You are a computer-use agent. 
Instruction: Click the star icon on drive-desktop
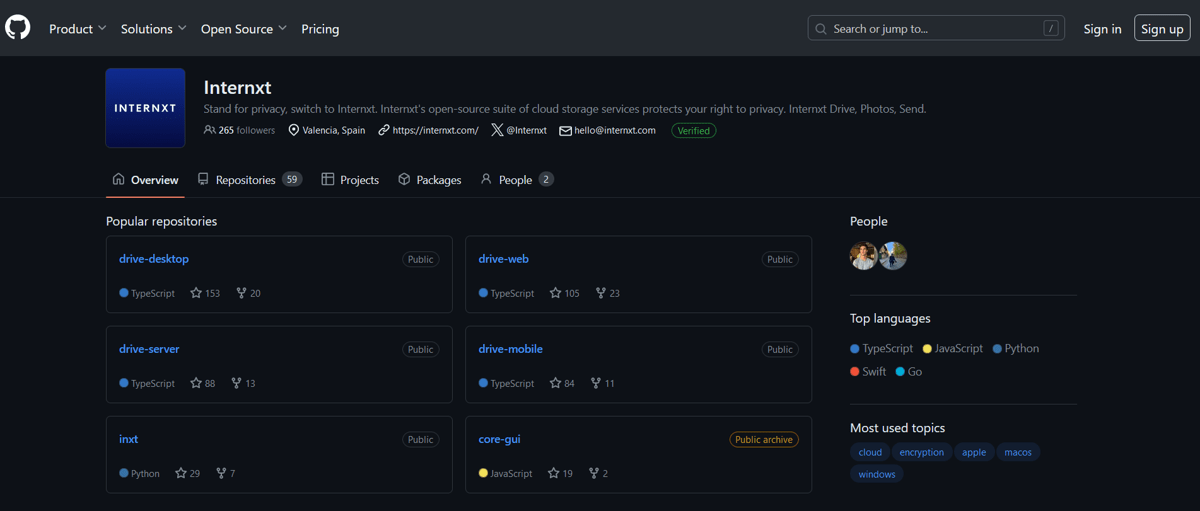click(x=196, y=293)
